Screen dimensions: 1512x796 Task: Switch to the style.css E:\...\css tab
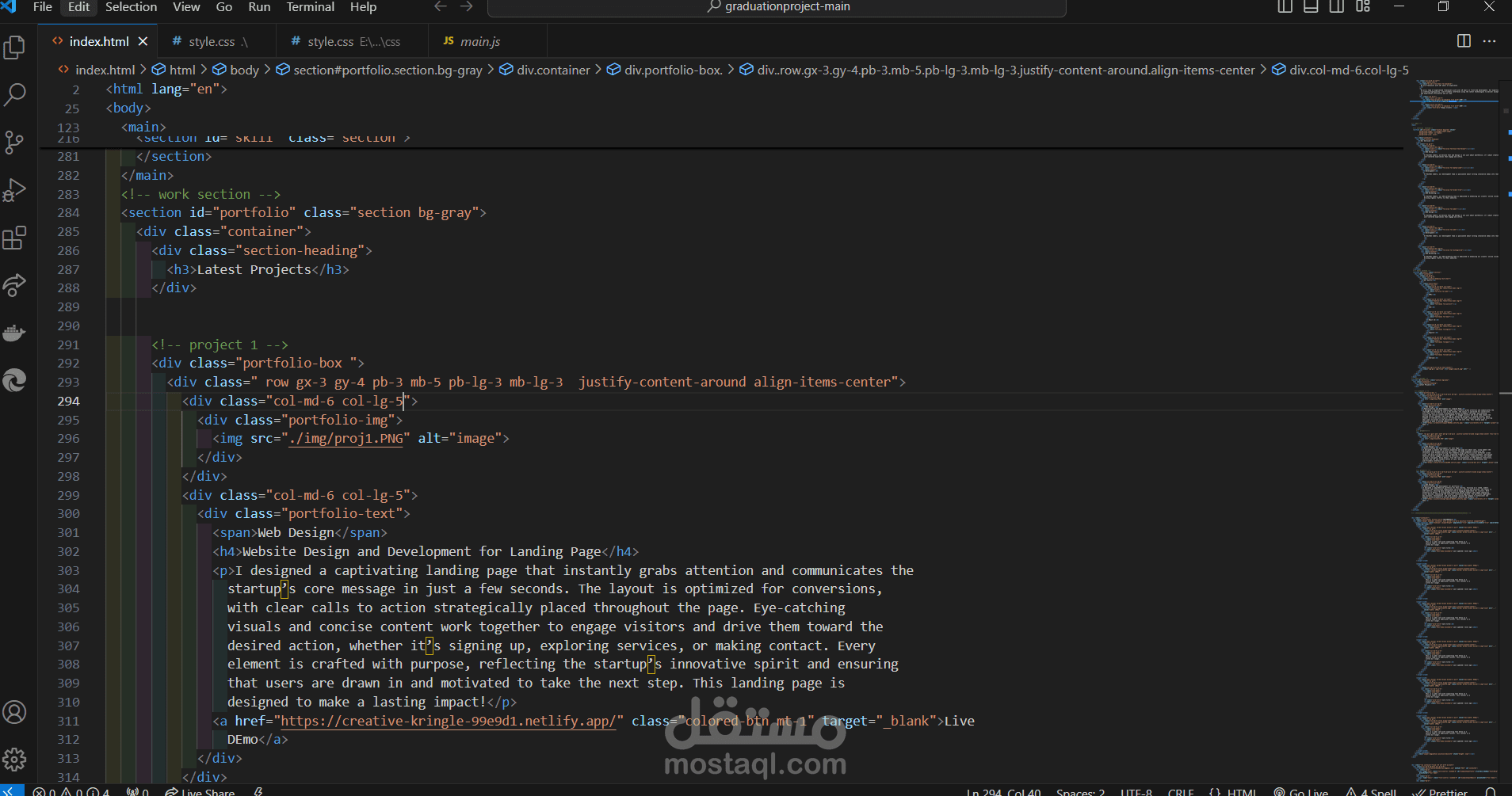(x=352, y=41)
